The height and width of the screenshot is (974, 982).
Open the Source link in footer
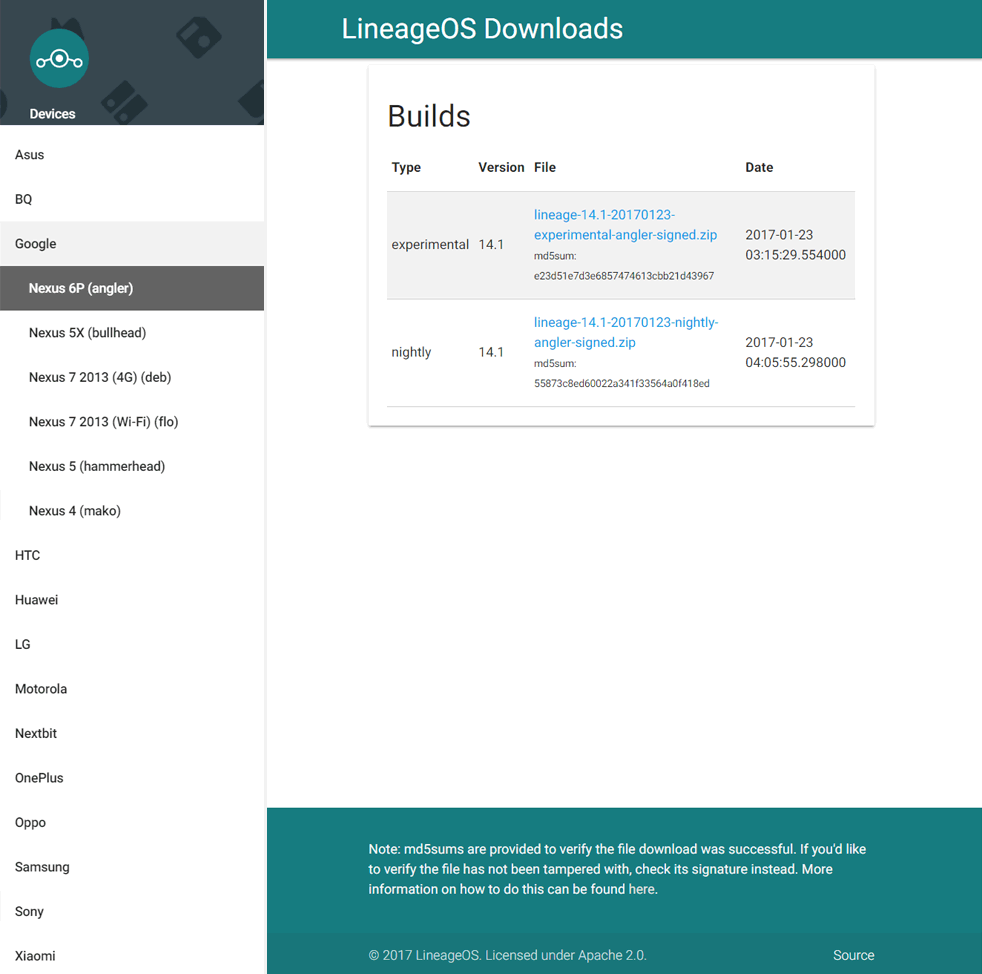point(853,955)
